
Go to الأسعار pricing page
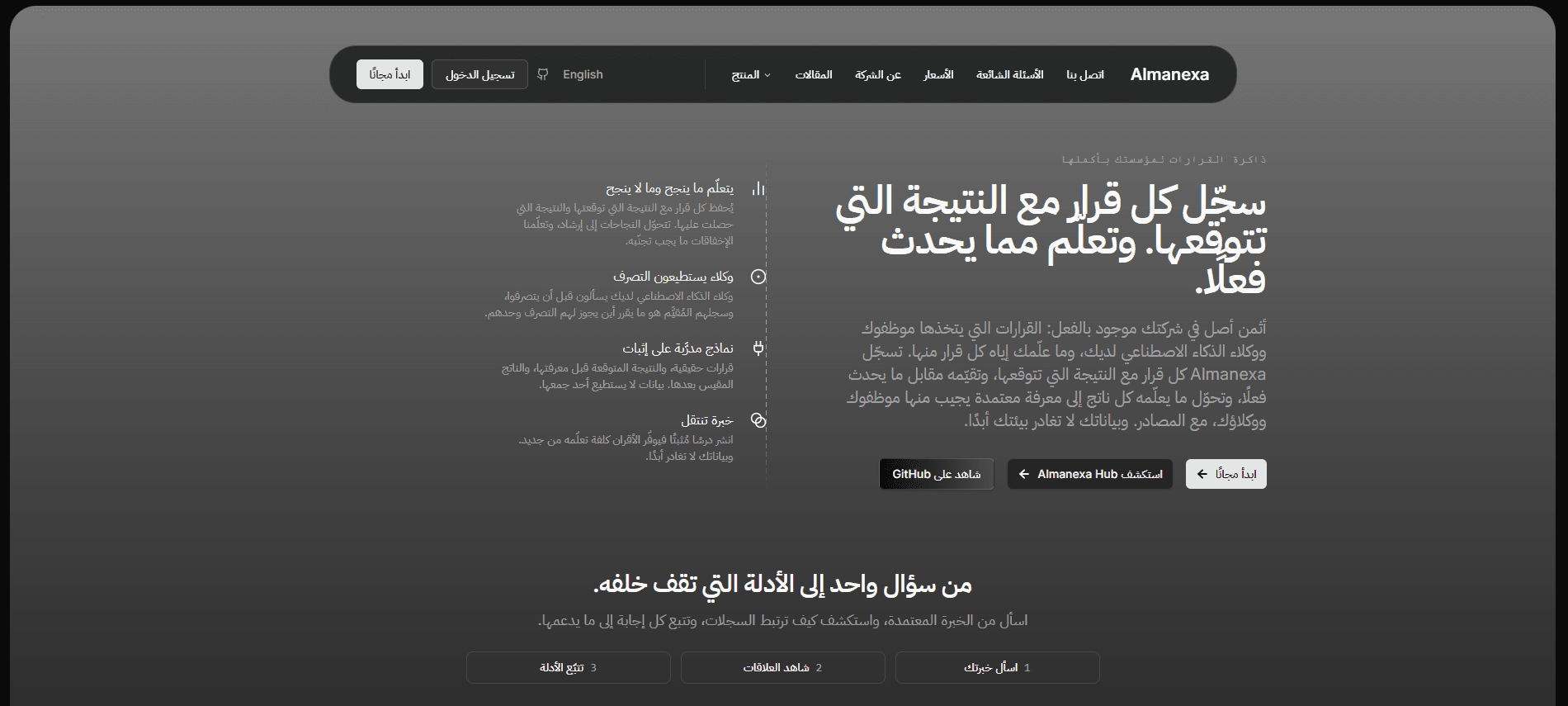[x=938, y=74]
